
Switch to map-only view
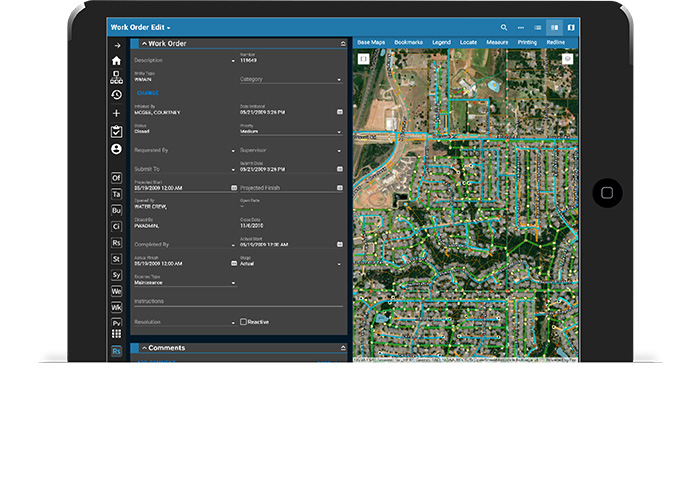571,27
